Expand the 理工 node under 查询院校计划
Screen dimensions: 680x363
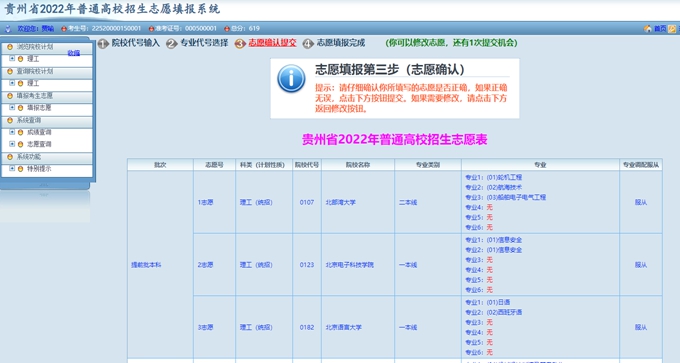tap(12, 82)
